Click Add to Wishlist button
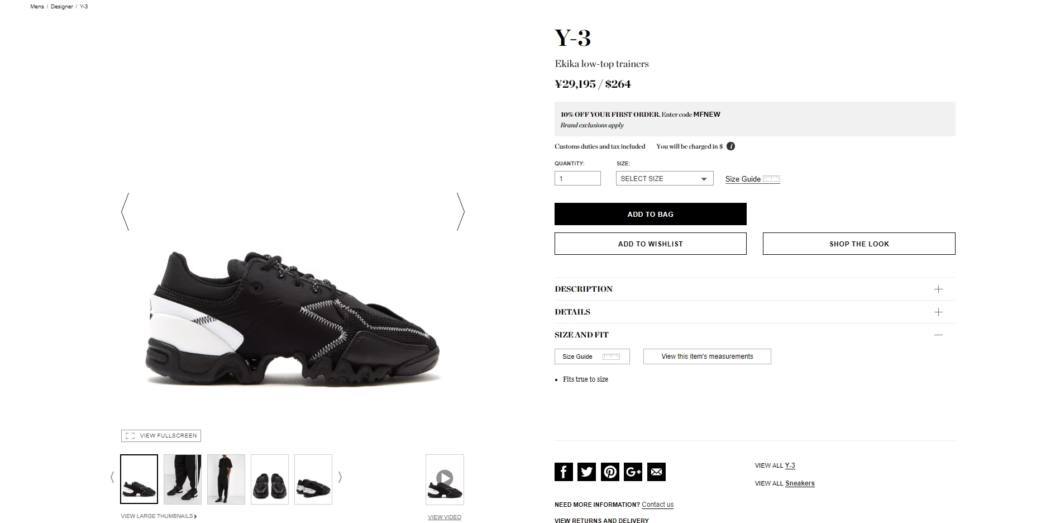The width and height of the screenshot is (1060, 523). point(650,244)
